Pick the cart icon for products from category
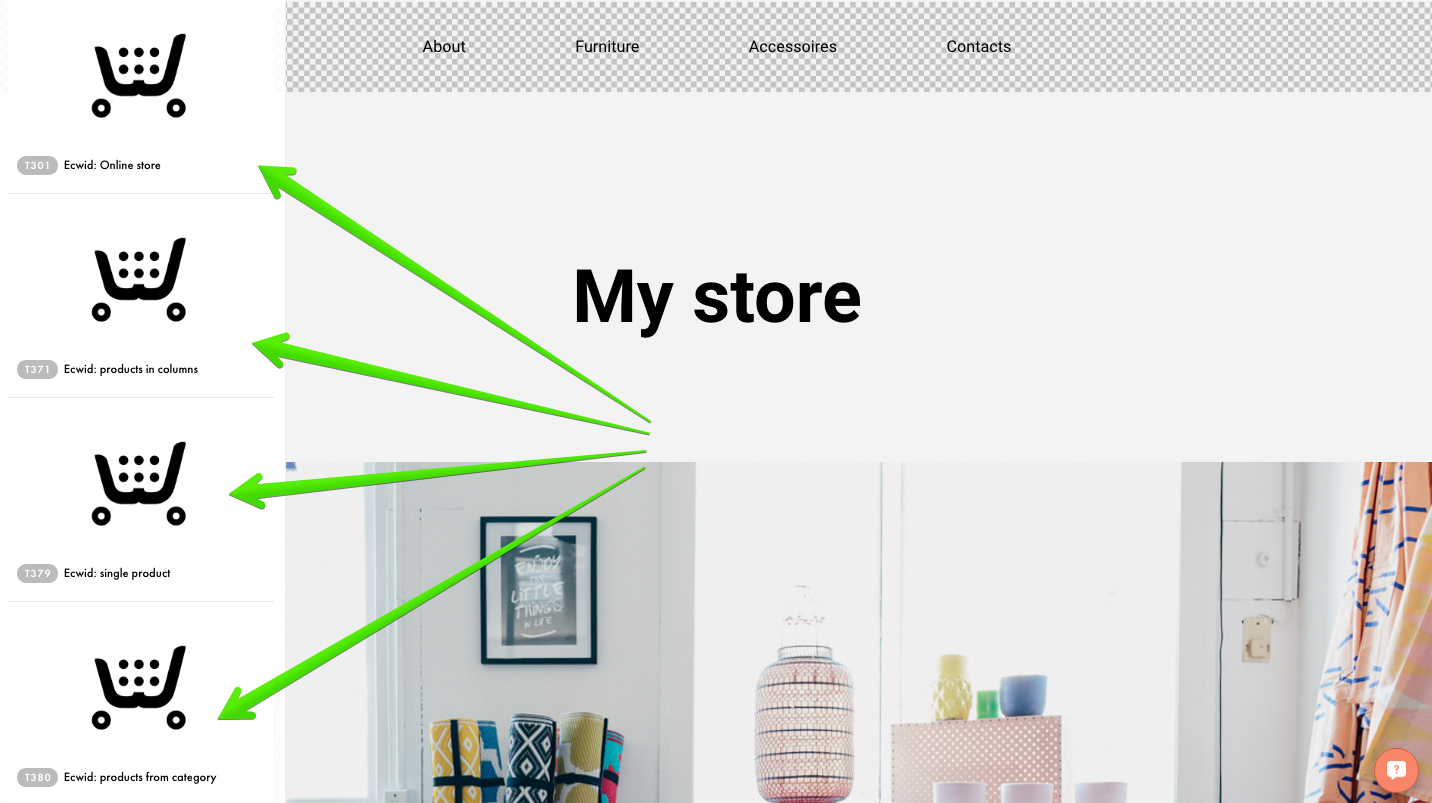The height and width of the screenshot is (803, 1432). point(139,688)
